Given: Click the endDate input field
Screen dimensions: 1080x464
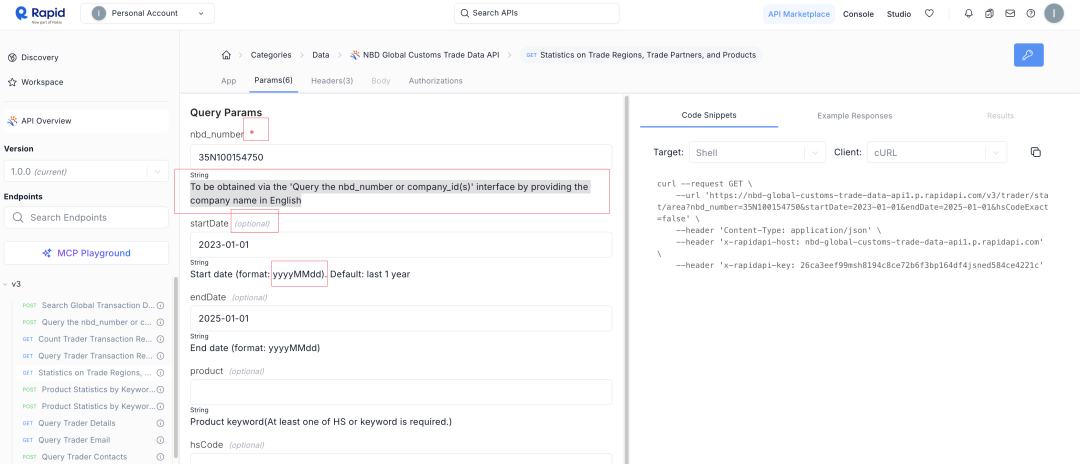Looking at the screenshot, I should [x=401, y=319].
